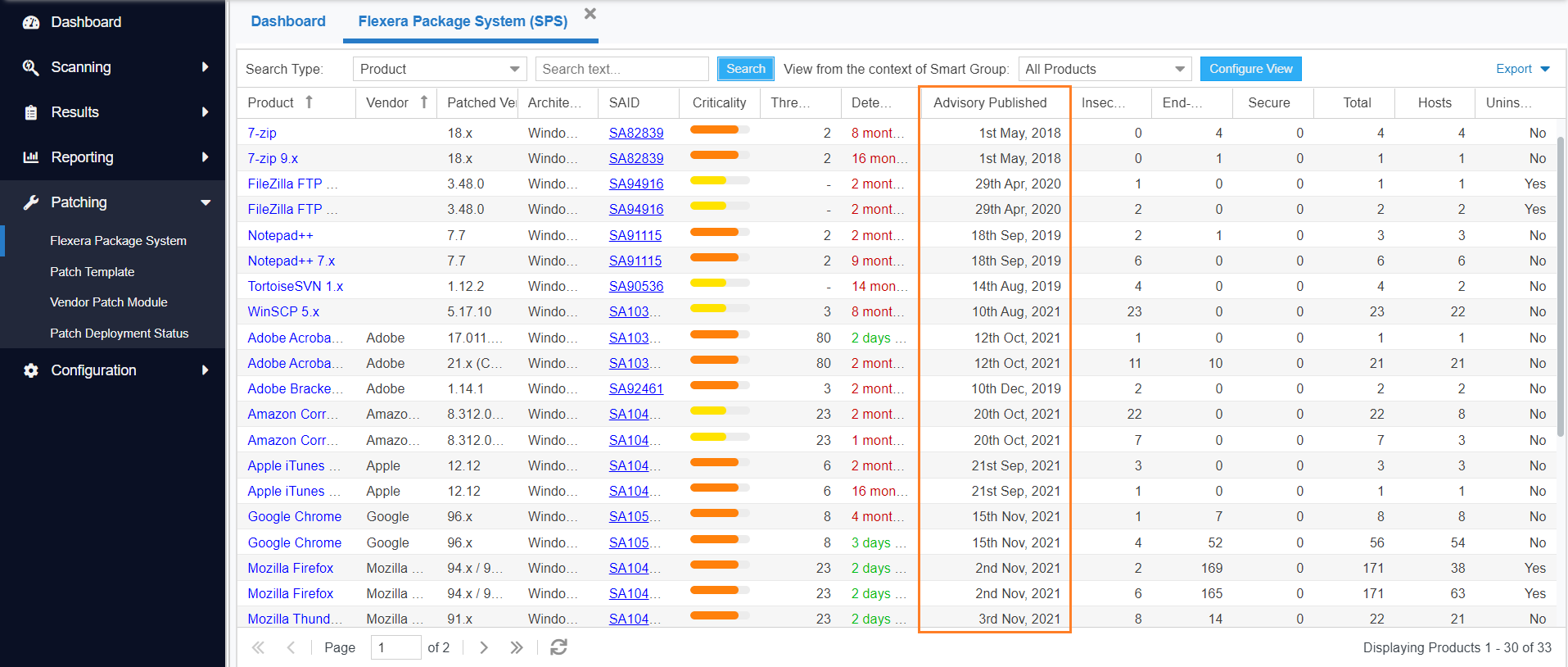Sort by the Advisory Published column header
This screenshot has height=667, width=1568.
point(990,102)
